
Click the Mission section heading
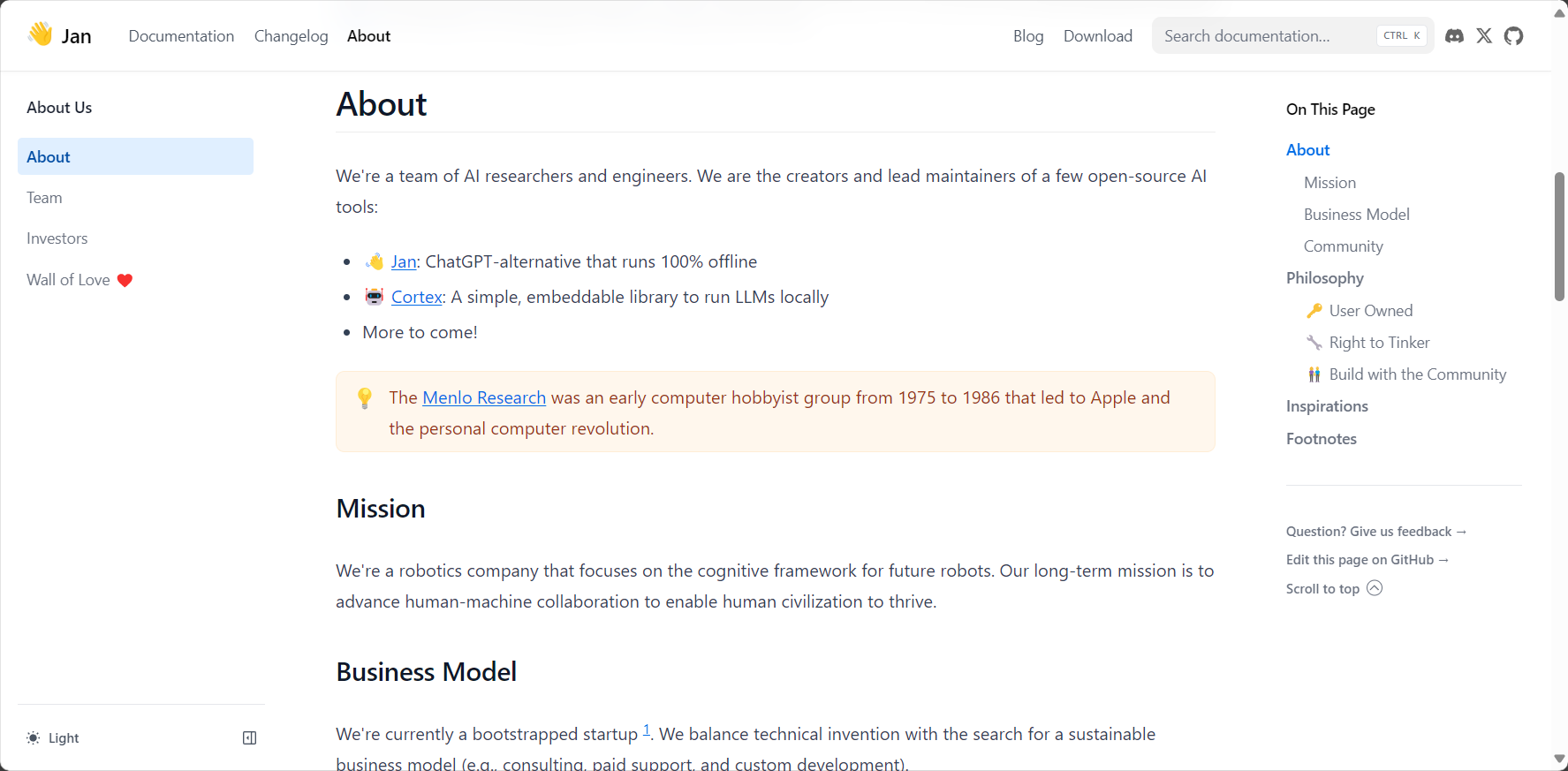(x=381, y=509)
